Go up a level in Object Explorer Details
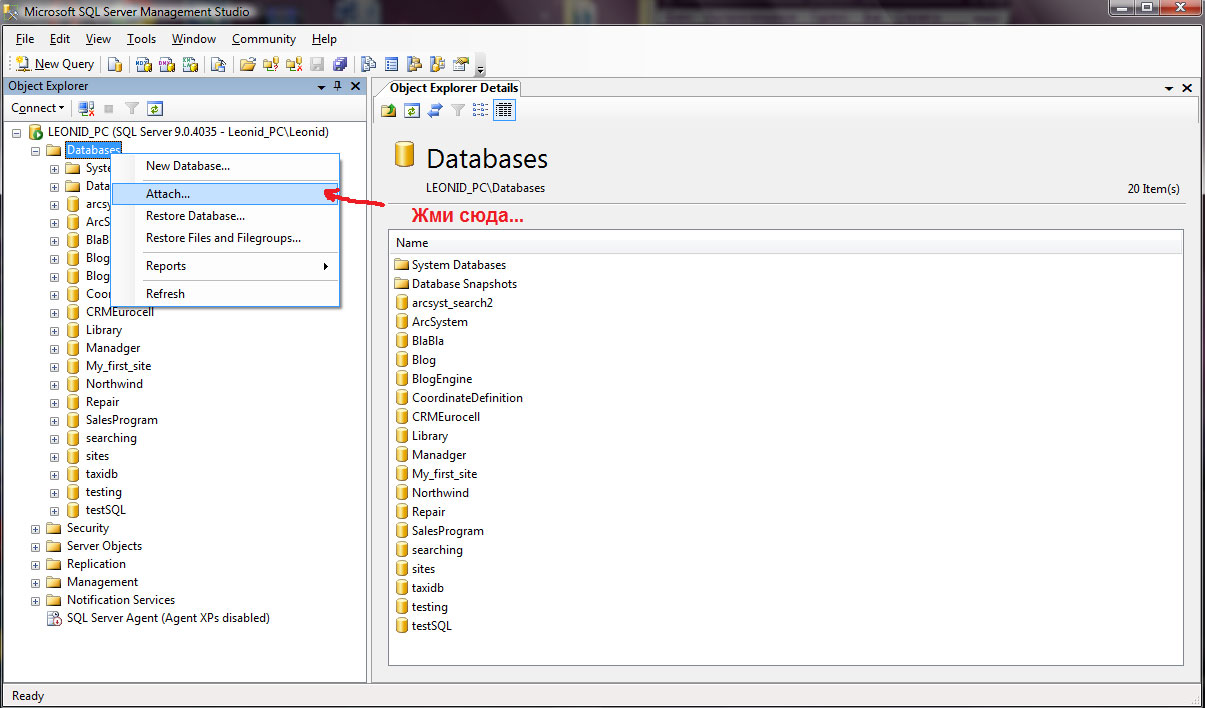The image size is (1205, 708). pyautogui.click(x=388, y=110)
